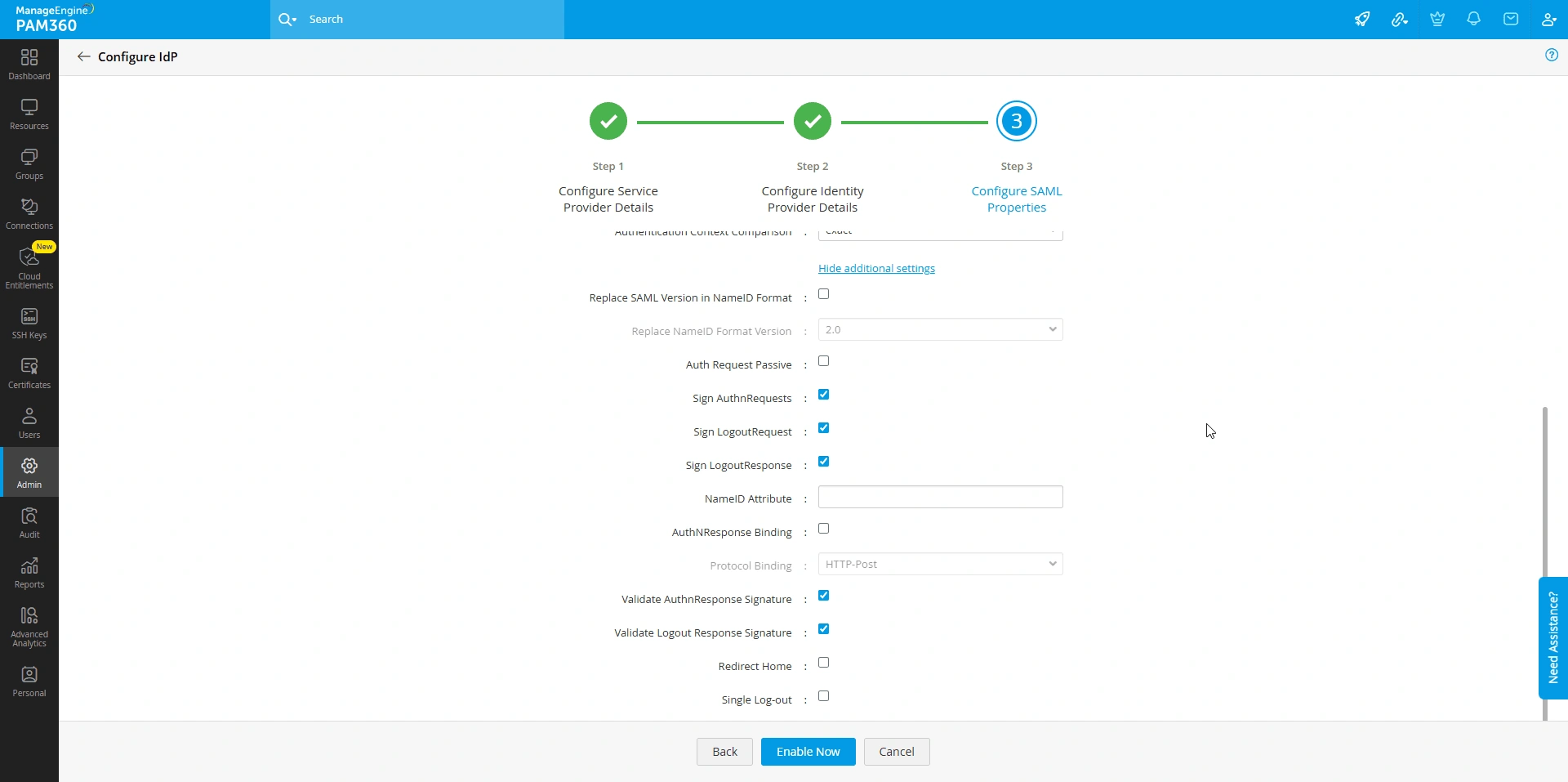1568x782 pixels.
Task: Open Cloud Entitlements module
Action: (29, 266)
